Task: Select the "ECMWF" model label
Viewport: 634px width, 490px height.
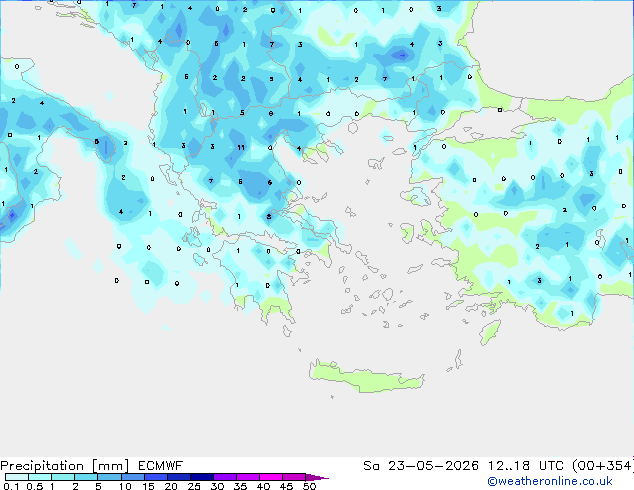Action: (160, 466)
